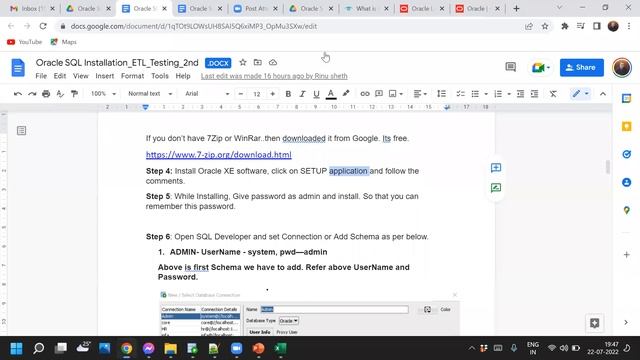The height and width of the screenshot is (360, 640).
Task: Open numbered list options dropdown
Action: click(x=509, y=94)
